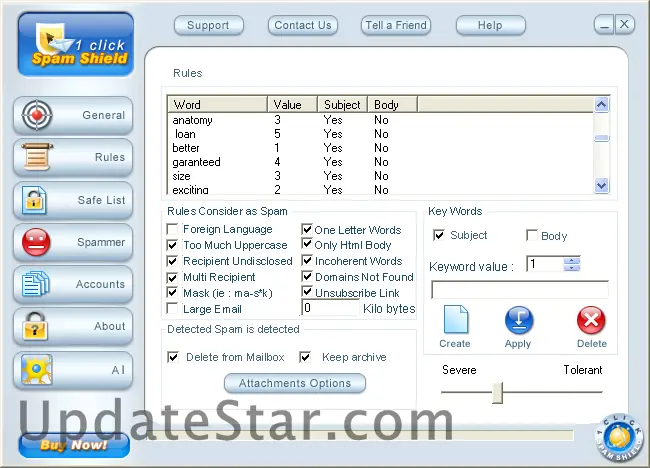Screen dimensions: 650x468
Task: Sort rules by Value column header
Action: [x=293, y=104]
